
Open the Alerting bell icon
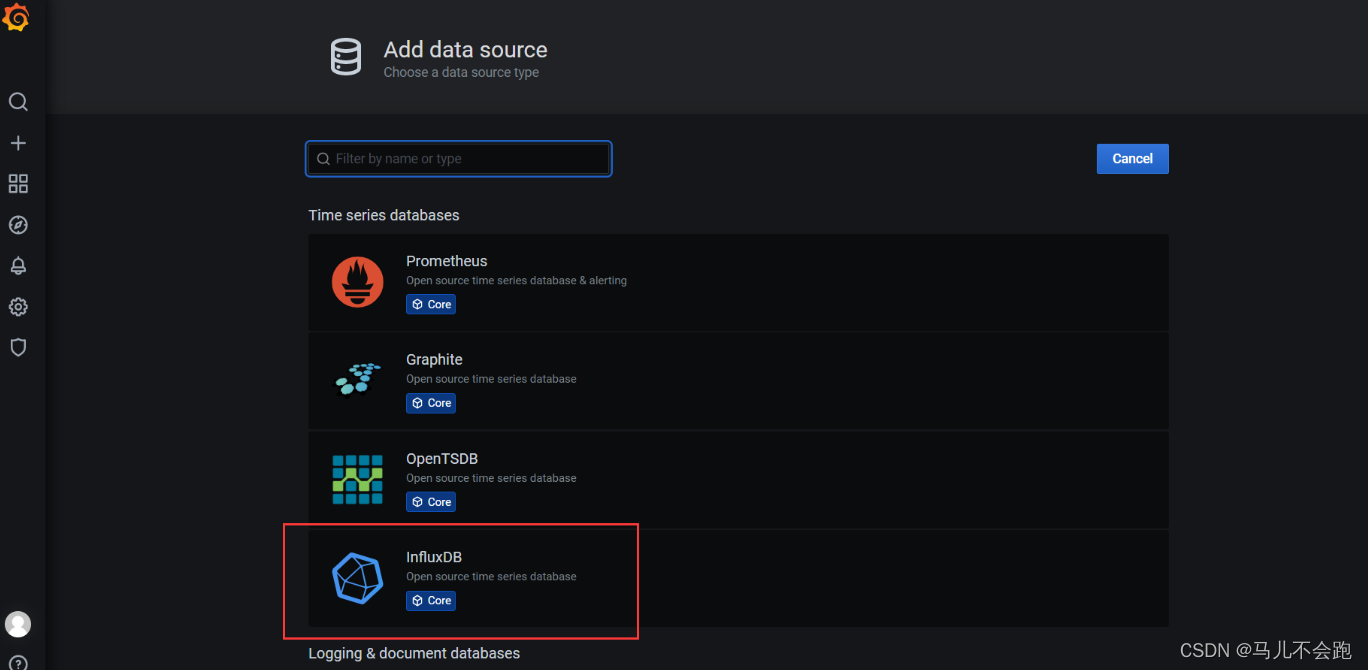[18, 266]
